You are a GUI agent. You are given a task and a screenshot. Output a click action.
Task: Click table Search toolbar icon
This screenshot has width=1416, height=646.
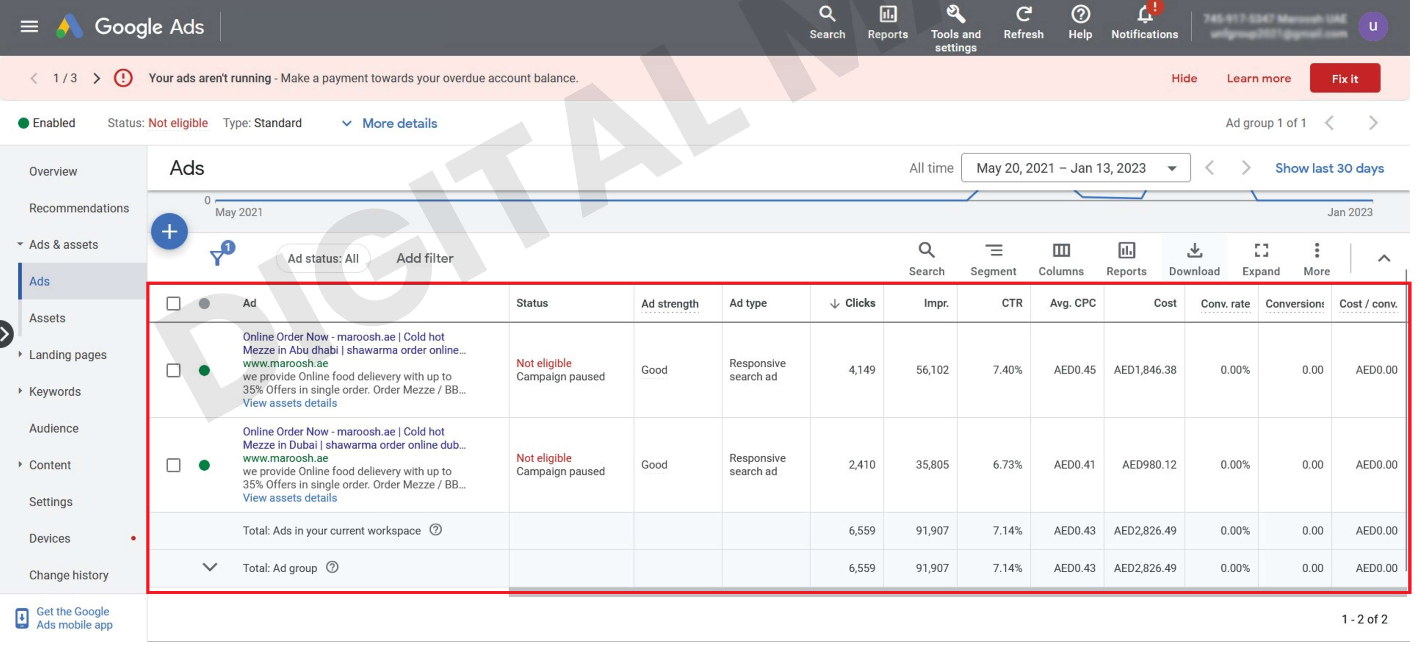coord(927,259)
